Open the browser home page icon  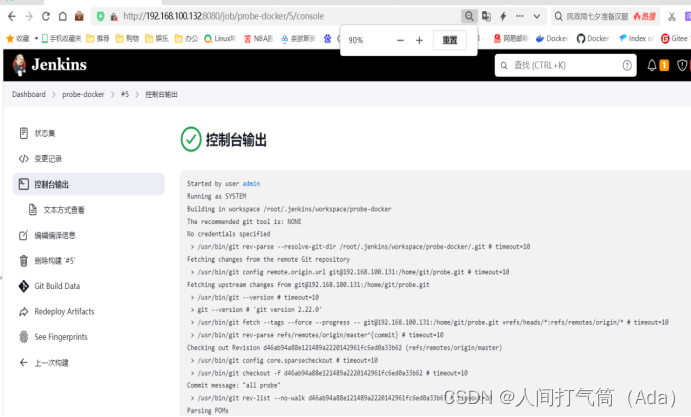(x=63, y=16)
